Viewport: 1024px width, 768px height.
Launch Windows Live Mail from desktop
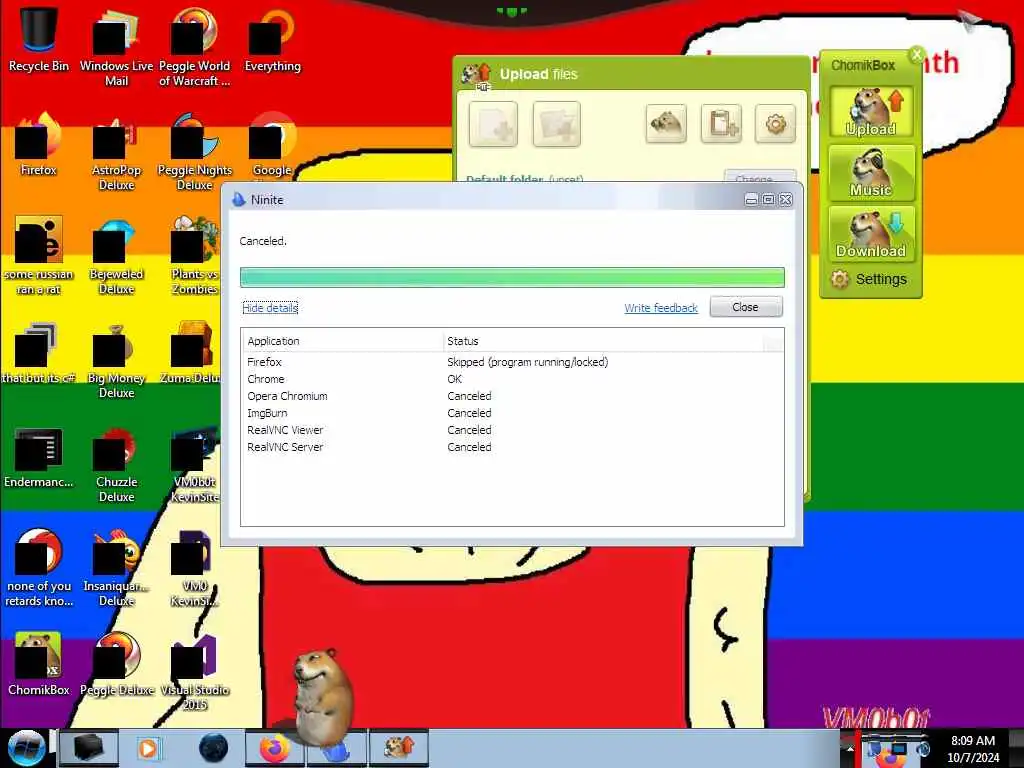click(x=116, y=46)
